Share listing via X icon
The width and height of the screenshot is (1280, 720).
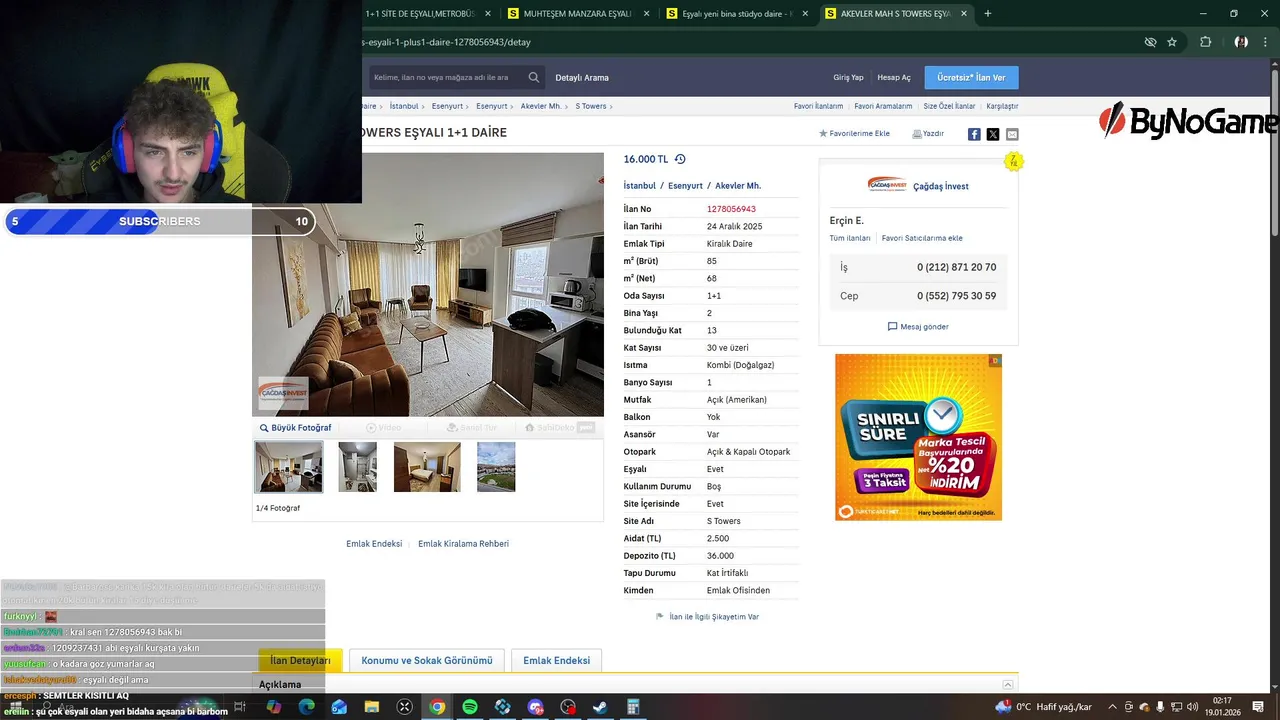(x=993, y=134)
